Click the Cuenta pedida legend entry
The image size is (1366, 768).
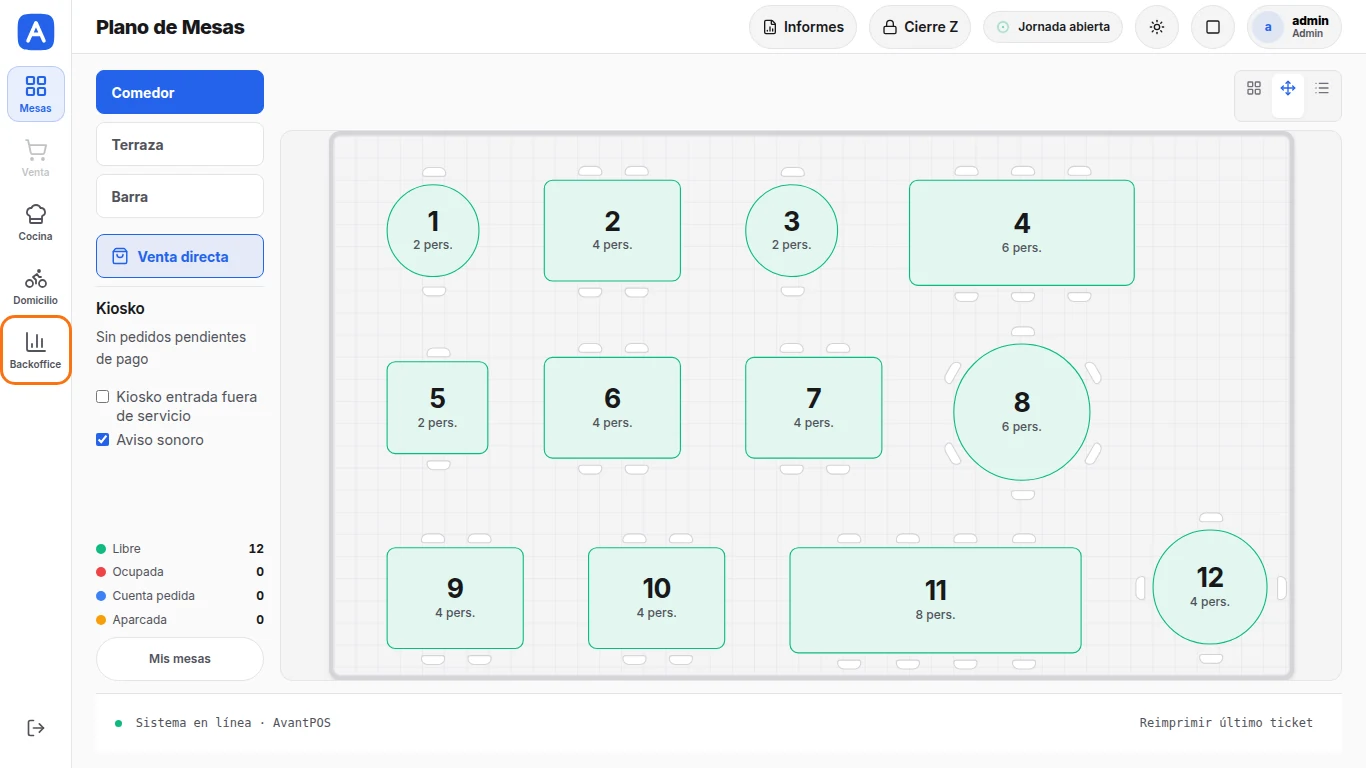coord(180,596)
